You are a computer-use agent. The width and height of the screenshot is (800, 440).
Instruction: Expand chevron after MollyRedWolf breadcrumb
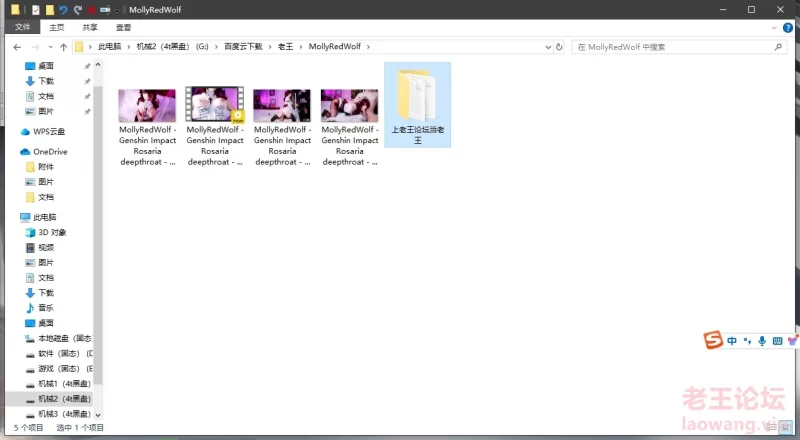coord(368,46)
